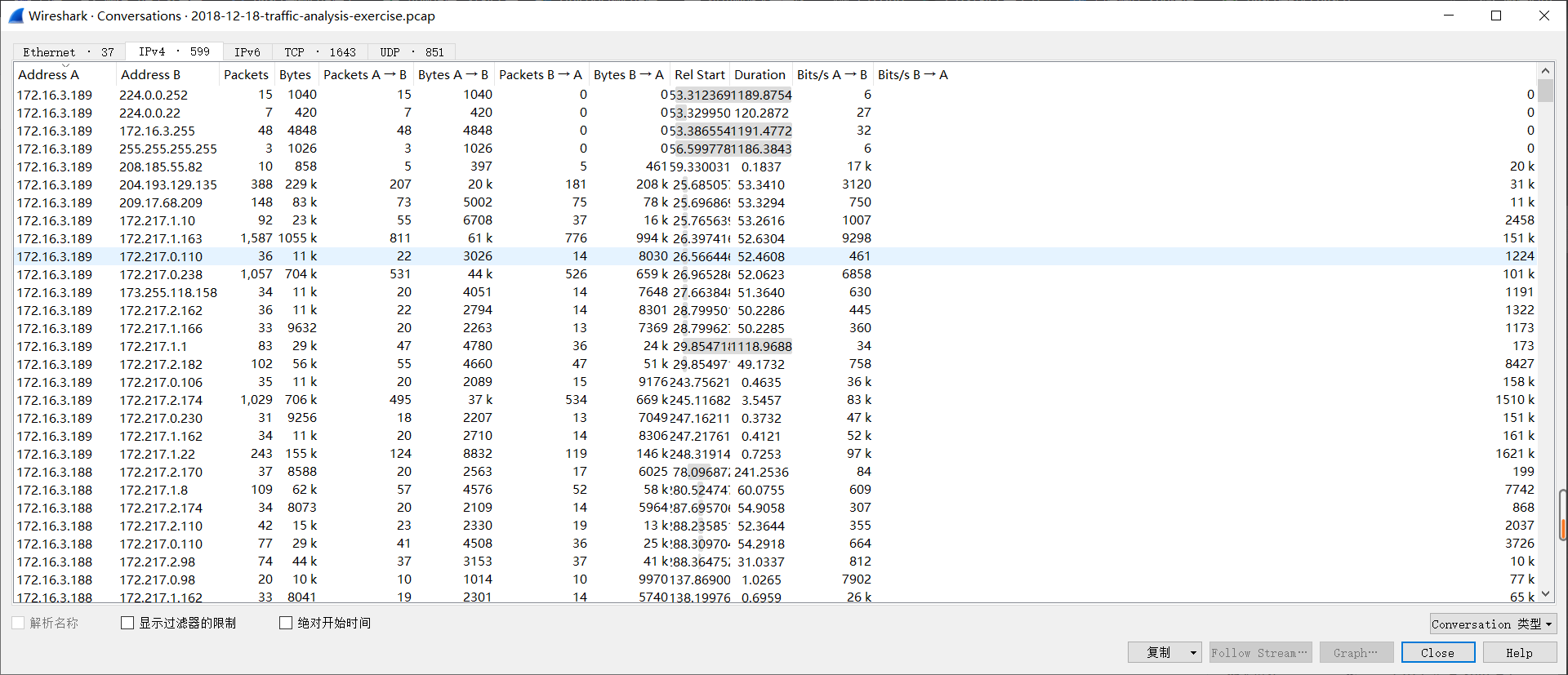1568x675 pixels.
Task: Click the scroll-up arrow of the table
Action: tap(1545, 71)
